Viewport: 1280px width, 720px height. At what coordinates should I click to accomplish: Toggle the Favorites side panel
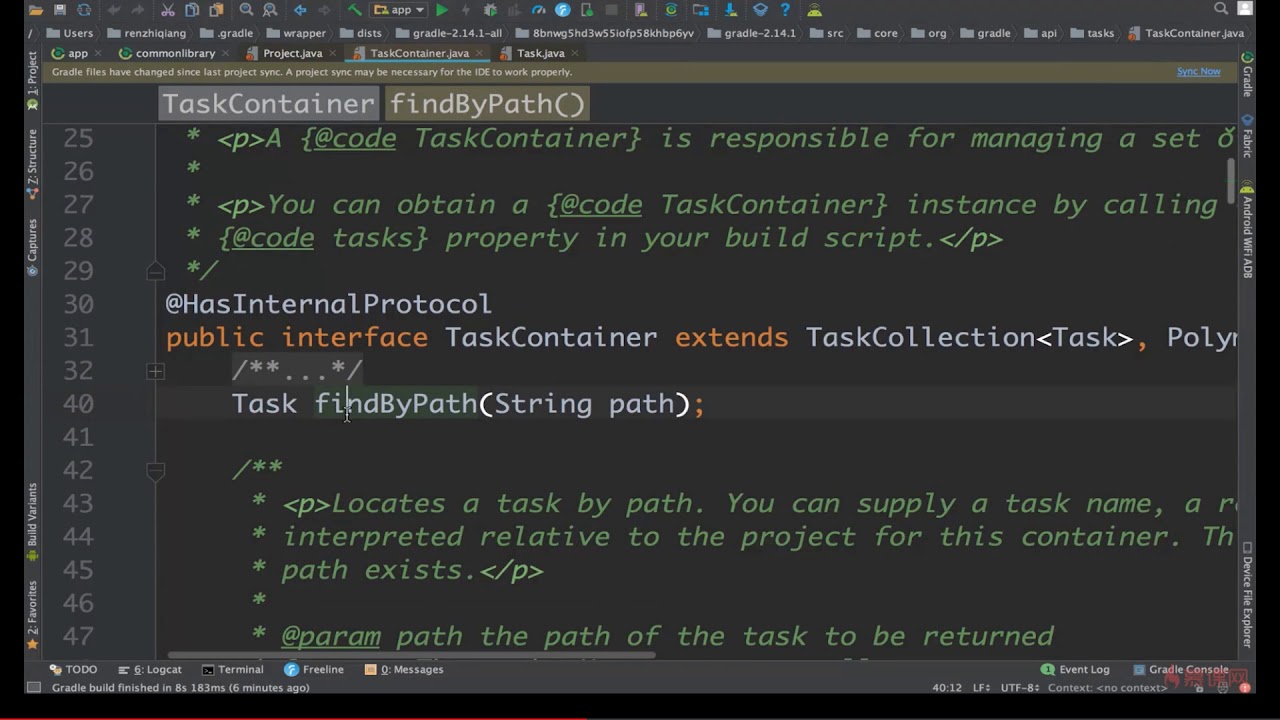tap(32, 613)
